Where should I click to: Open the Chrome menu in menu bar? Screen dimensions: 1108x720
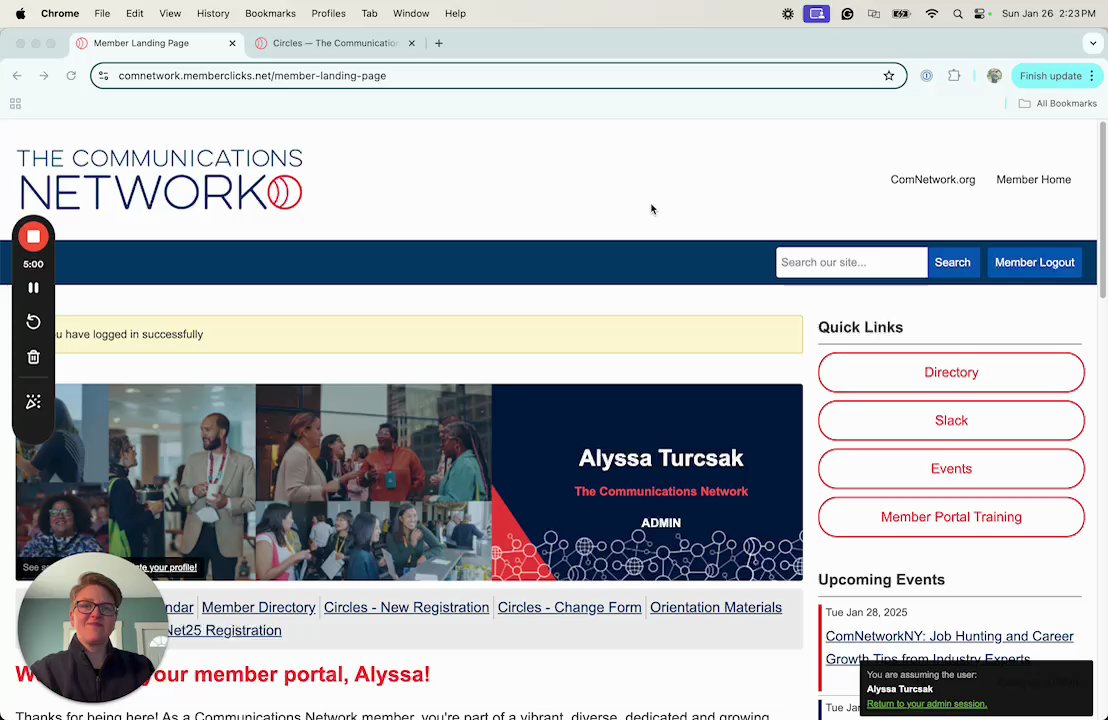coord(60,13)
